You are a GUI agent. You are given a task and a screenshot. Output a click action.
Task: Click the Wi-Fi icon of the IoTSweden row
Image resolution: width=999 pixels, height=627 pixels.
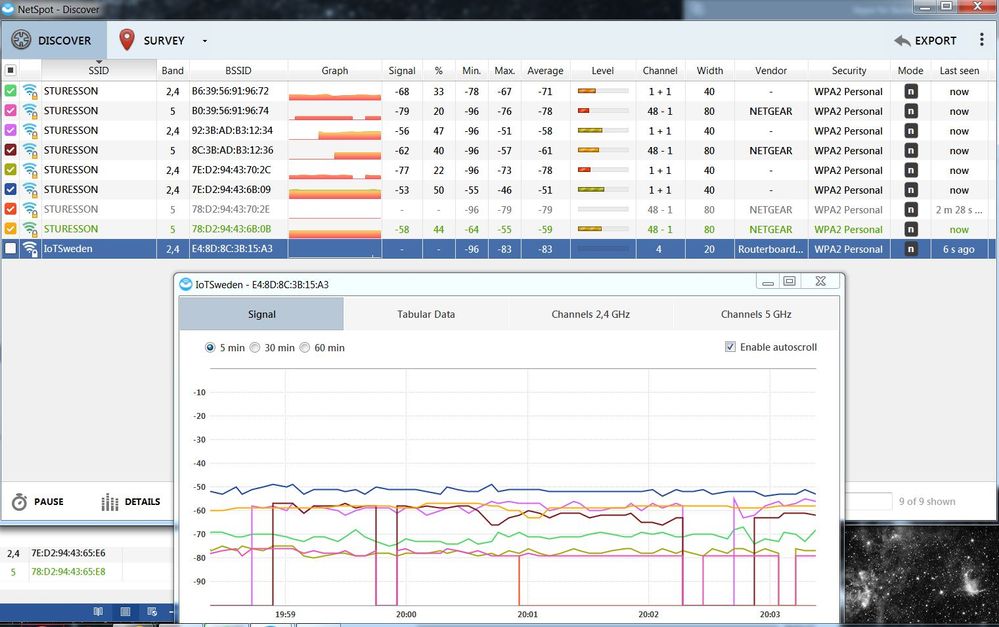[30, 249]
